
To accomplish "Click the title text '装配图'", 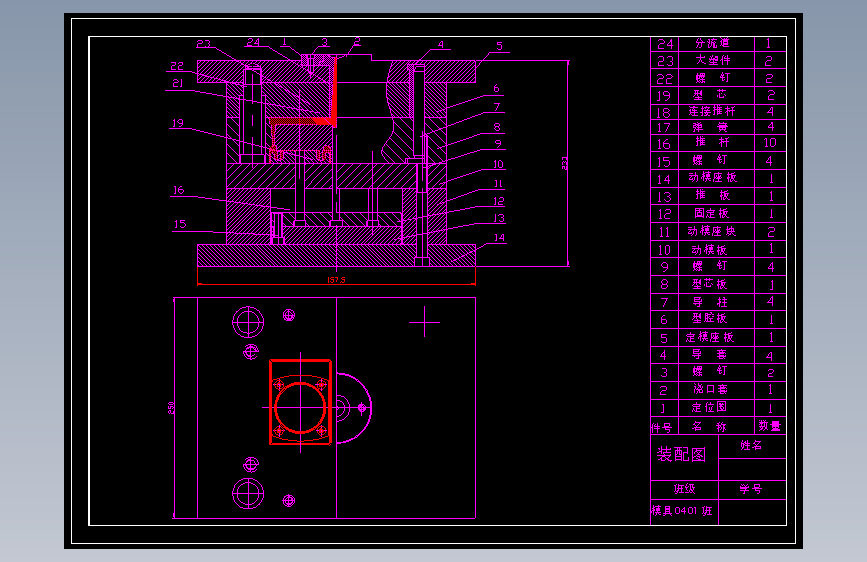I will point(681,455).
